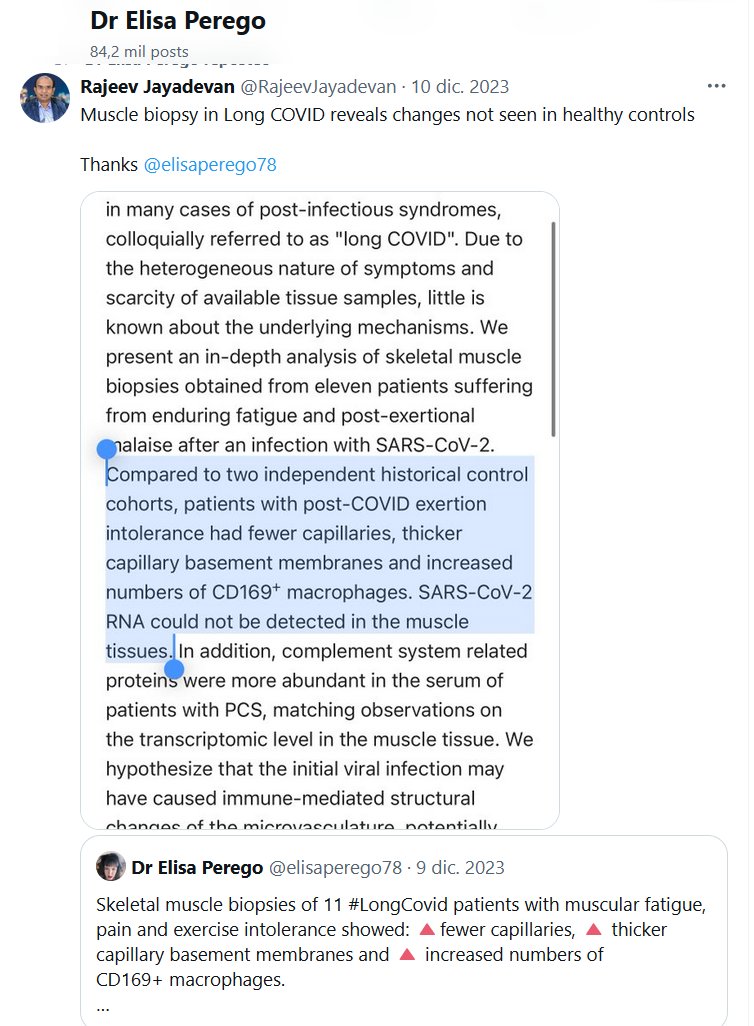Click Dr Elisa Perego's name in quoted post

point(197,867)
